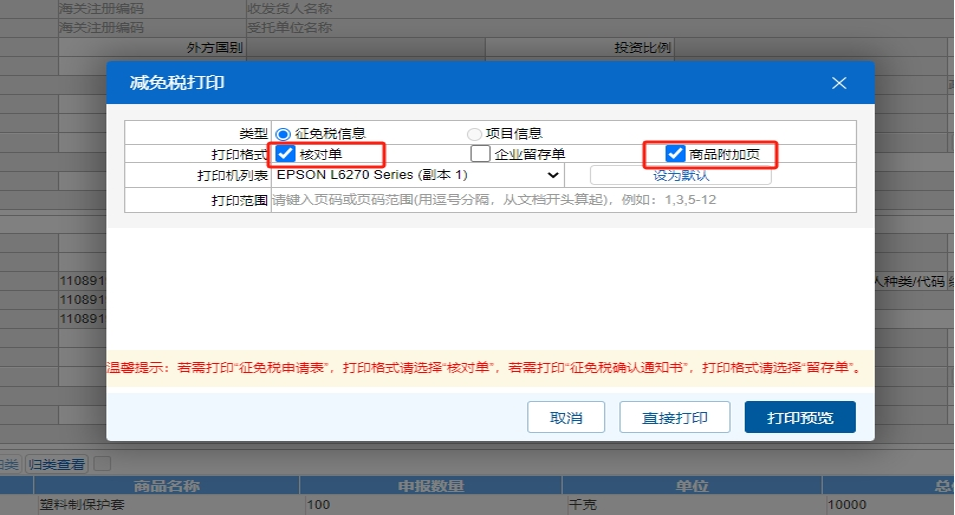This screenshot has height=515, width=955.
Task: Click 直接打印 to print directly
Action: coord(675,418)
